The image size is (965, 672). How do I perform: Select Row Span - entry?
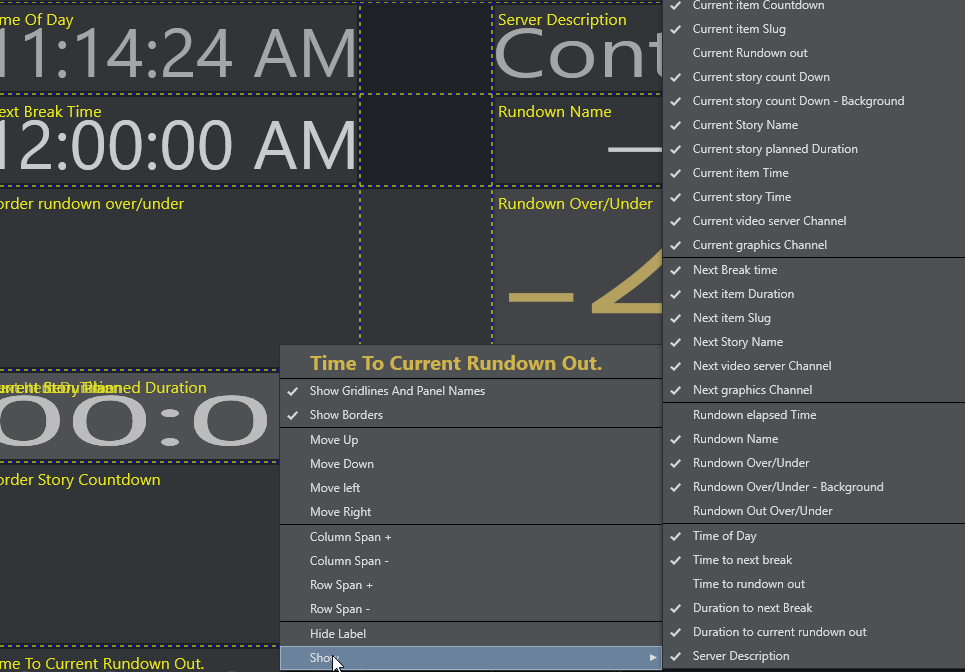click(x=340, y=609)
